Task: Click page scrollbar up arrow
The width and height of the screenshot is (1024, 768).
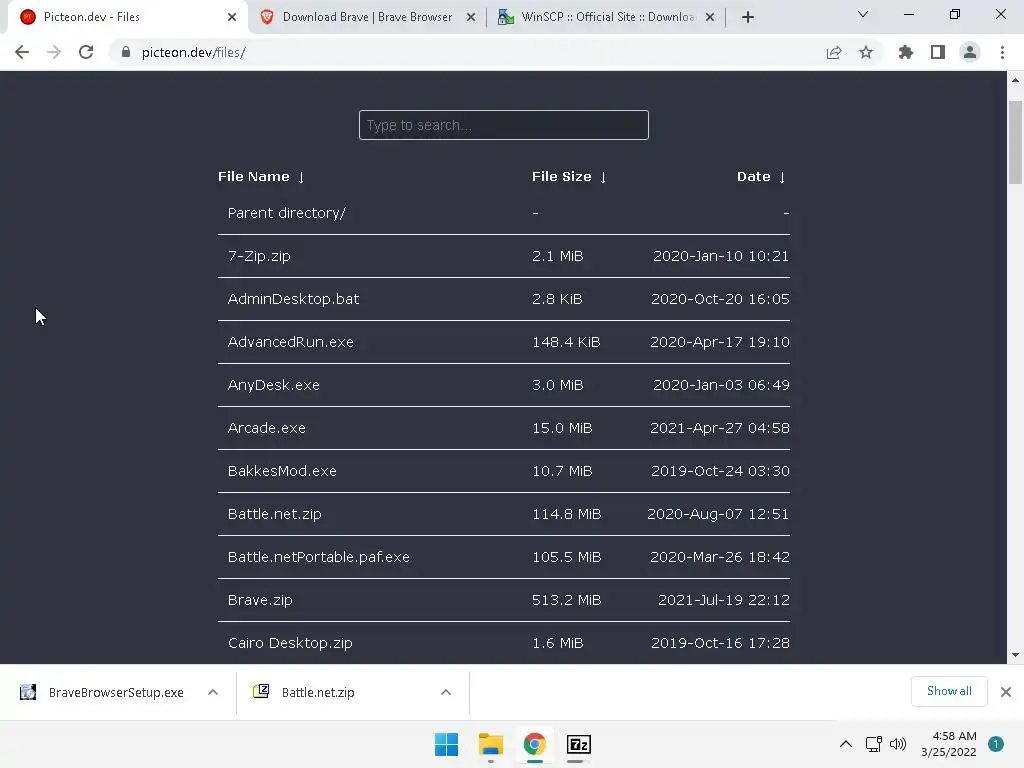Action: (x=1015, y=80)
